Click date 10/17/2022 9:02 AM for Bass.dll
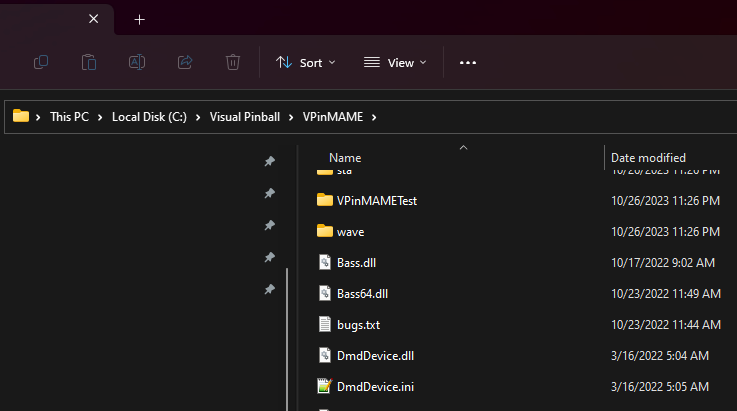Screen dimensions: 737x411 [x=663, y=263]
